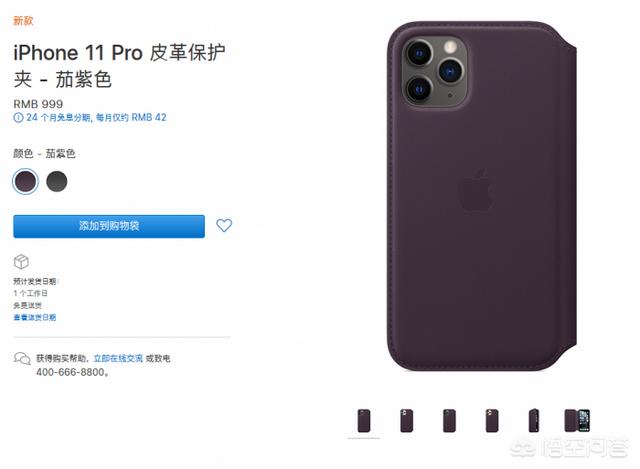Select the open folio thumbnail
Image resolution: width=640 pixels, height=469 pixels.
coord(577,421)
